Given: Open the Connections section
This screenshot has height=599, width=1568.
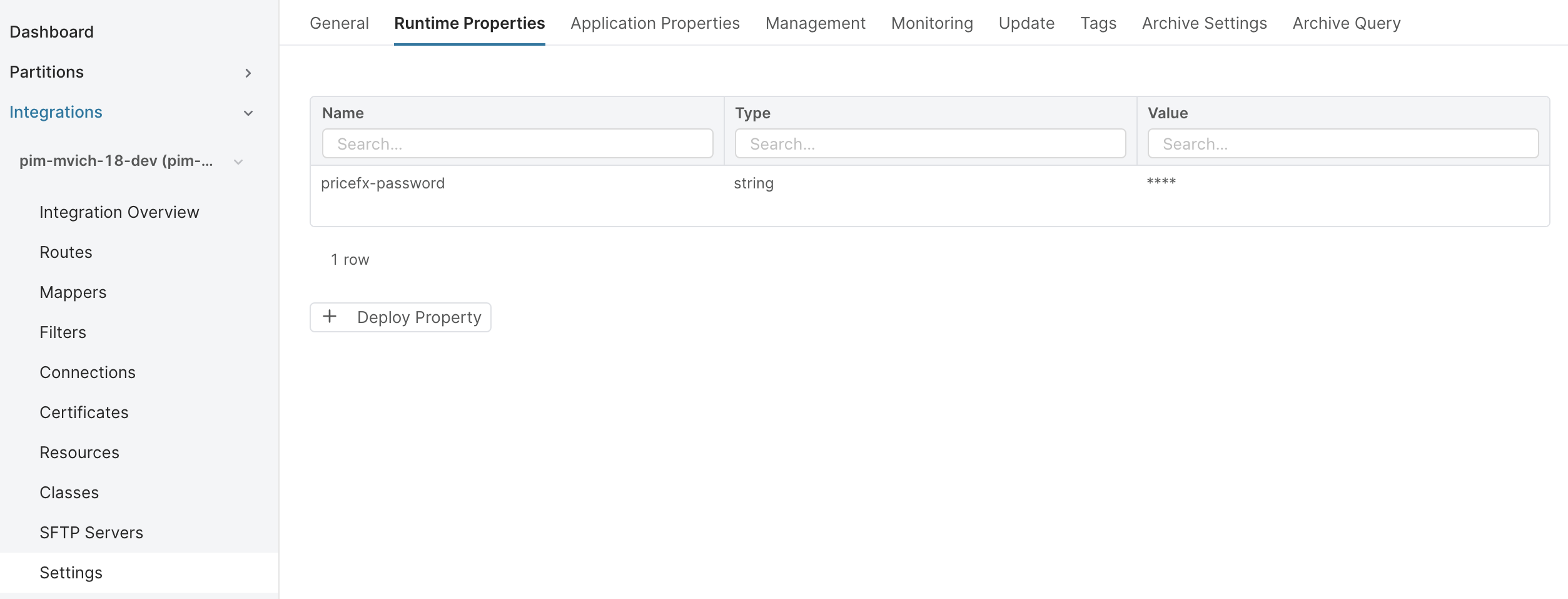Looking at the screenshot, I should (x=88, y=372).
